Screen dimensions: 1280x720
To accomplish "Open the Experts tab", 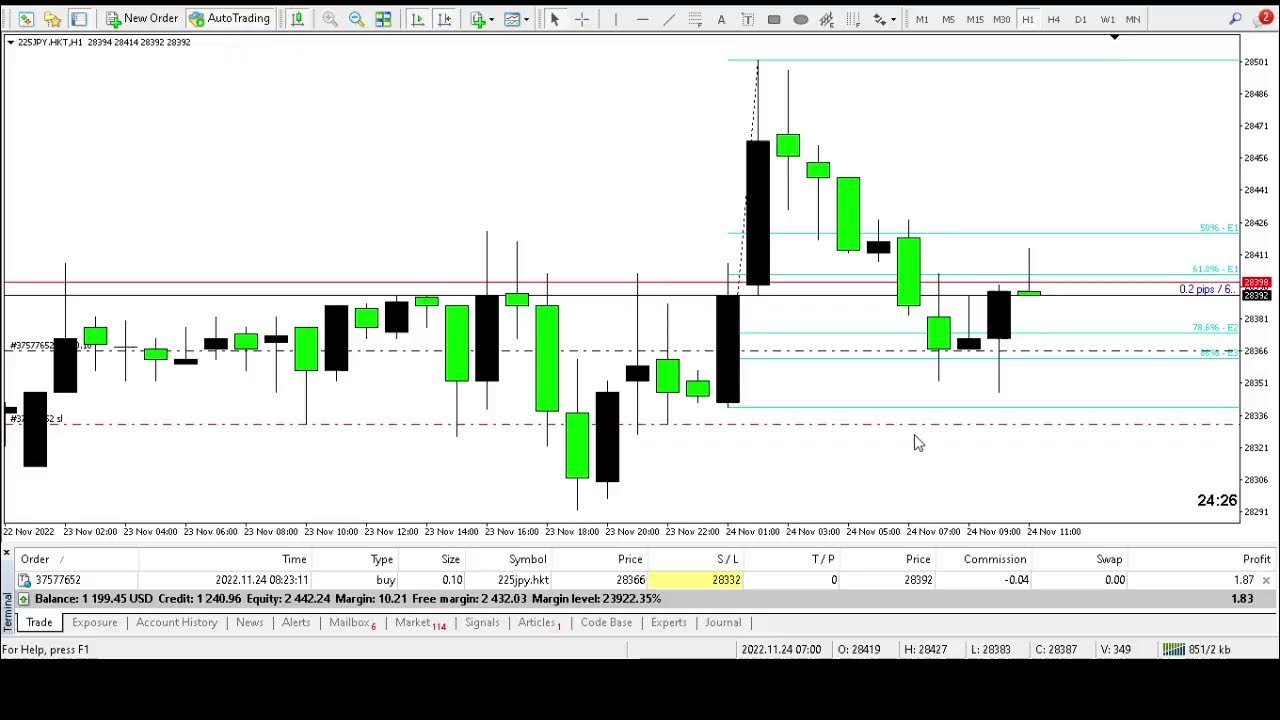I will point(669,622).
